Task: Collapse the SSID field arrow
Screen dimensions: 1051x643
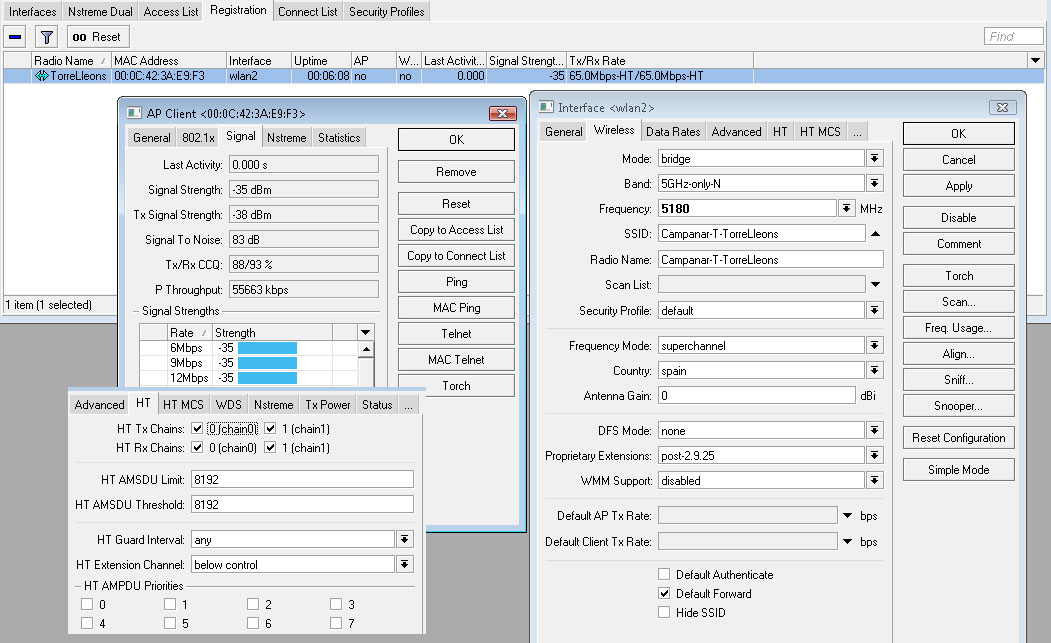Action: pyautogui.click(x=875, y=233)
